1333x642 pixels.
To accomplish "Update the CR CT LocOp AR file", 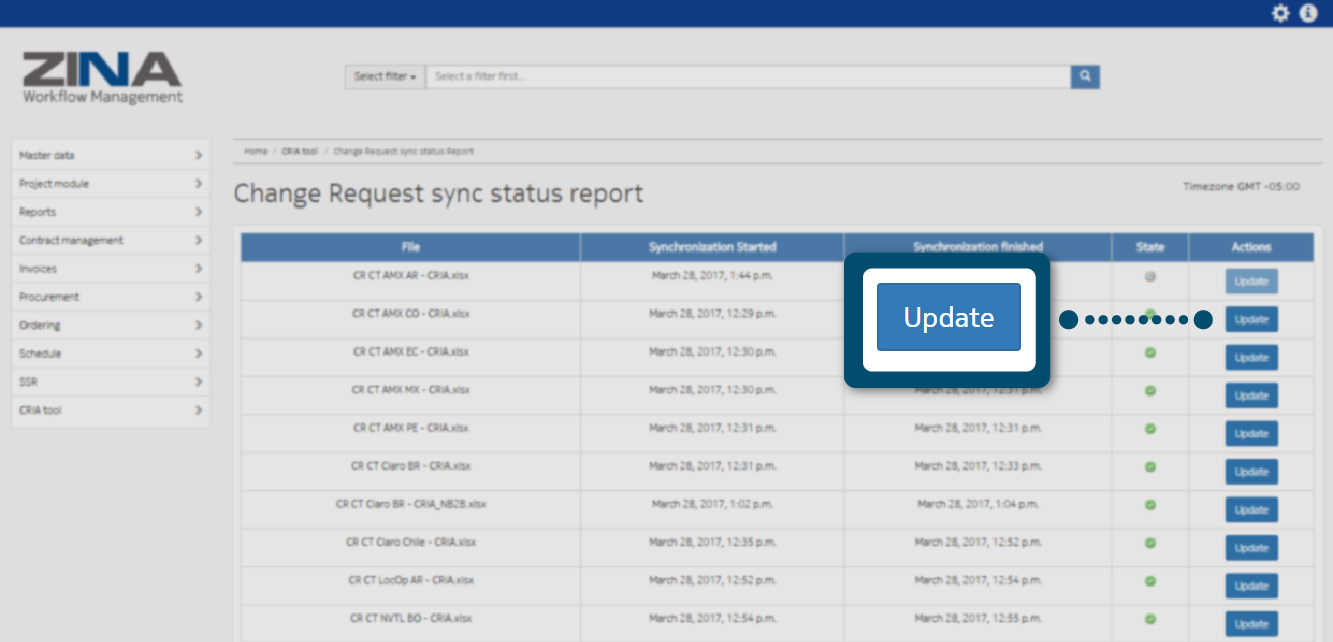I will pyautogui.click(x=1251, y=585).
